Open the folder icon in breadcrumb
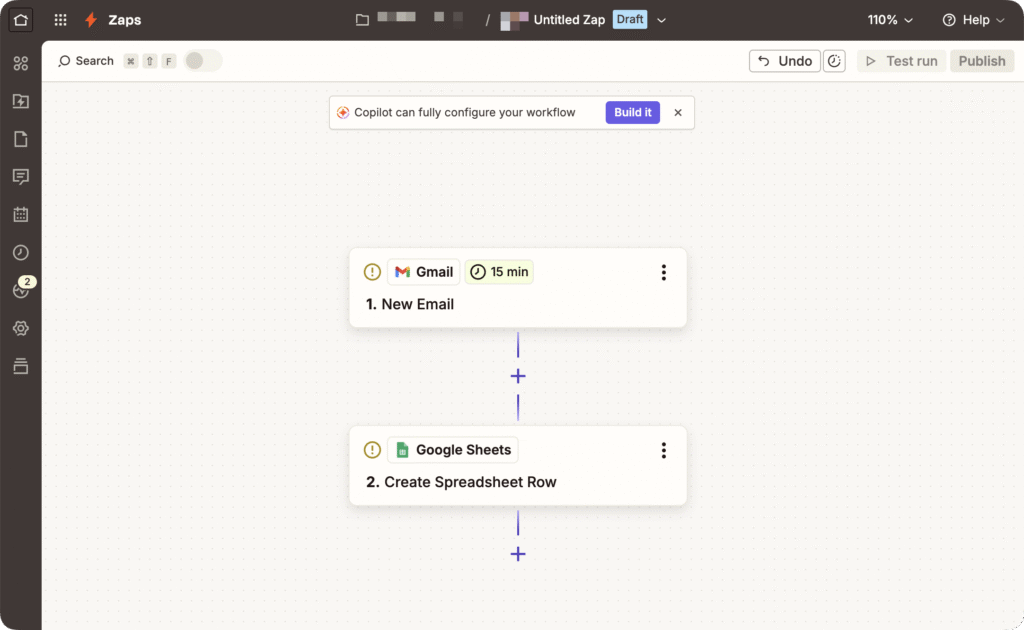This screenshot has width=1024, height=630. click(x=362, y=20)
